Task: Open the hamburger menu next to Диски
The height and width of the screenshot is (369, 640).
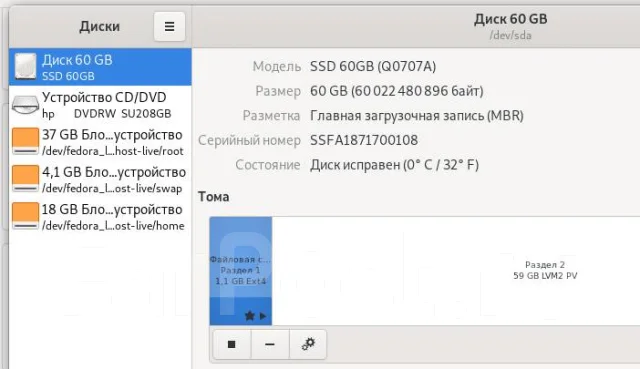Action: click(169, 27)
